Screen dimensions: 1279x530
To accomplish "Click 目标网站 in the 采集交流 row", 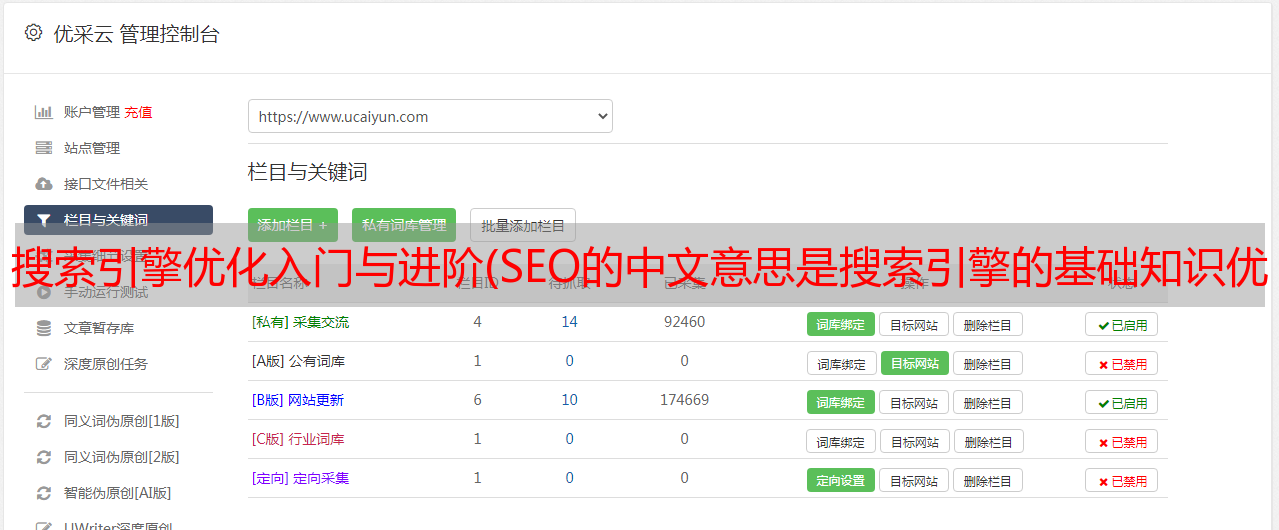I will tap(914, 324).
